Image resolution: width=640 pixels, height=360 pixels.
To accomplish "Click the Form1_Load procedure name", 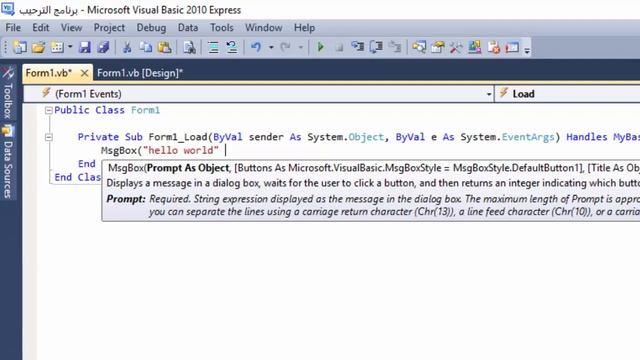I will (x=178, y=137).
